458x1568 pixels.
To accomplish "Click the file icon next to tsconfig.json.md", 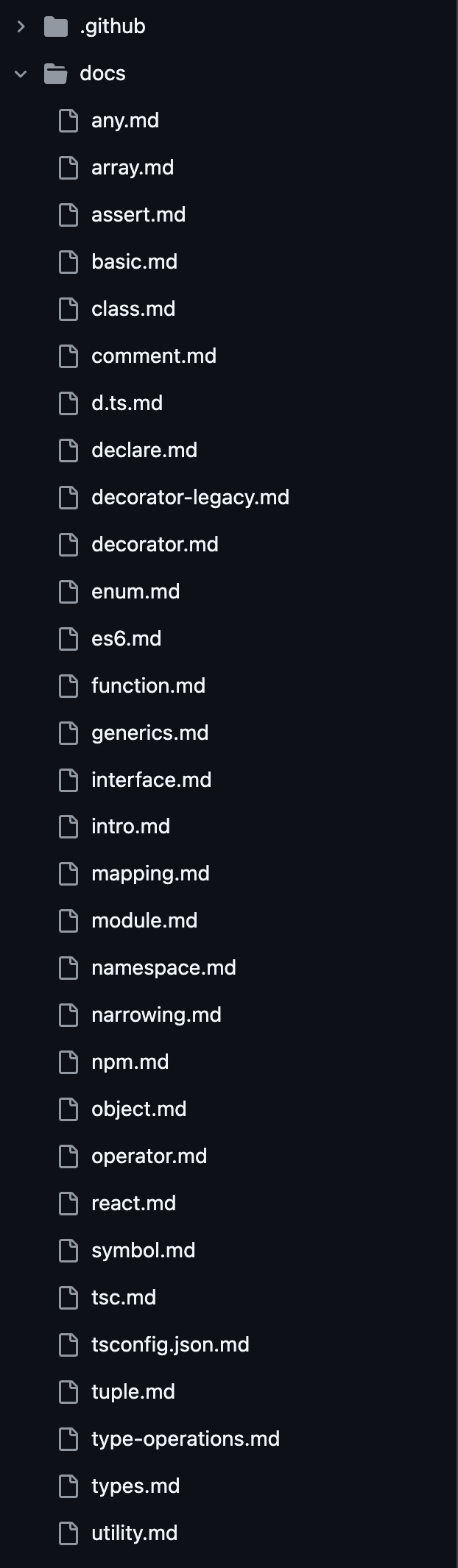I will (68, 1344).
